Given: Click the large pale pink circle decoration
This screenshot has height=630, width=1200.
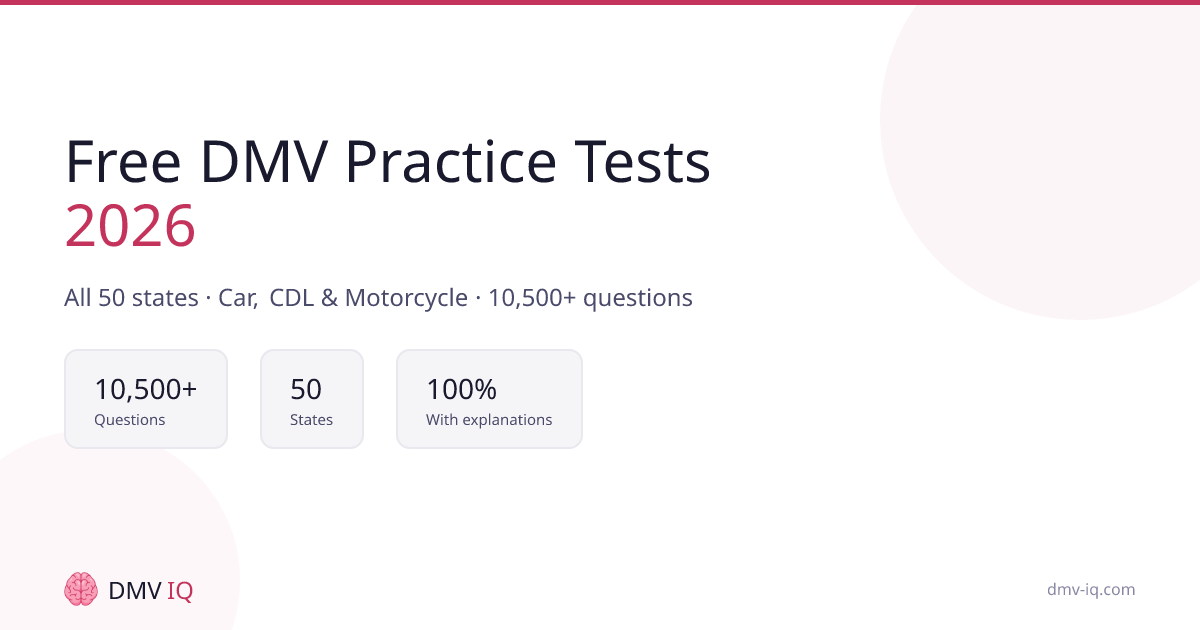Looking at the screenshot, I should tap(1060, 150).
